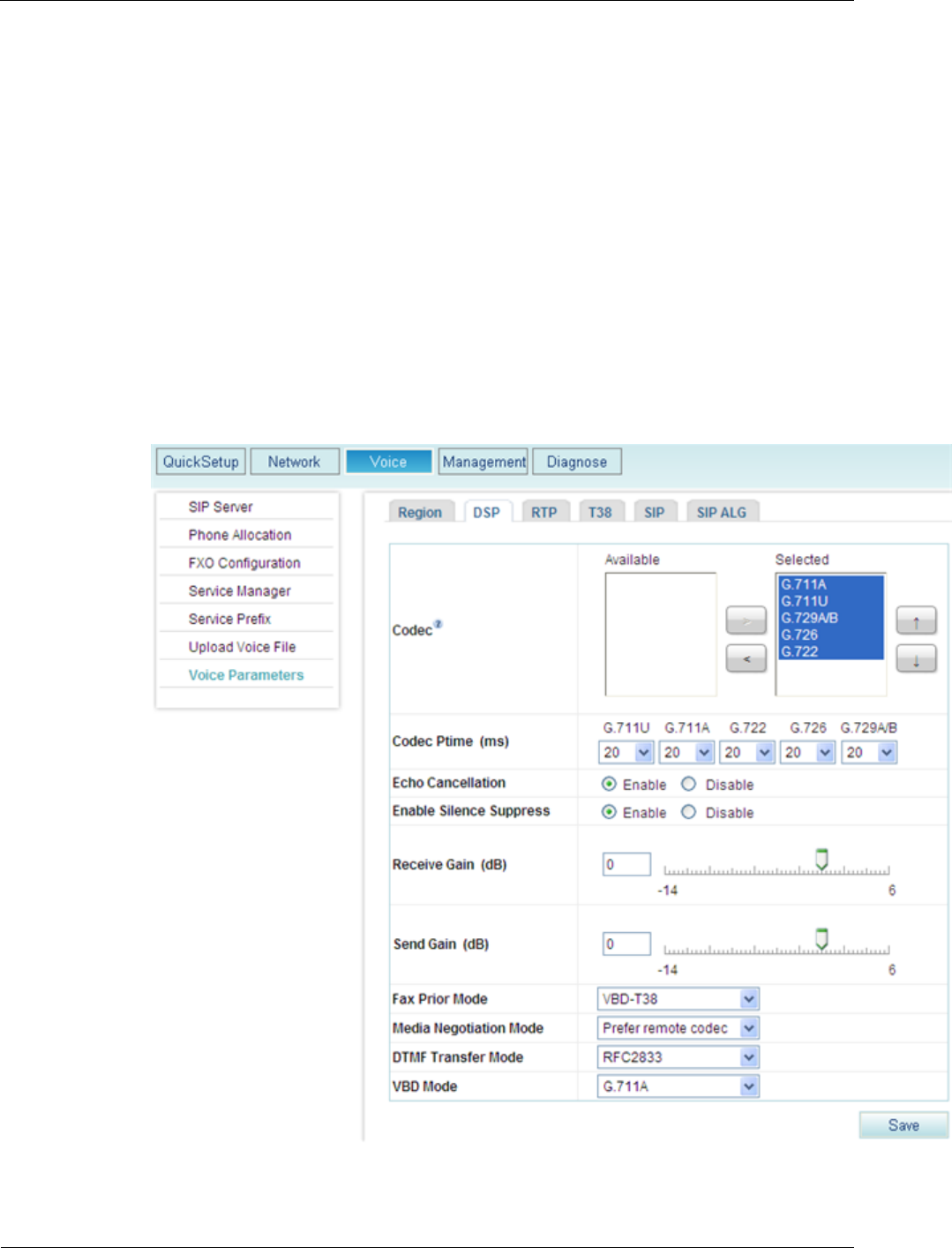The width and height of the screenshot is (952, 1248).
Task: Open G.711A Ptime dropdown
Action: pyautogui.click(x=686, y=752)
